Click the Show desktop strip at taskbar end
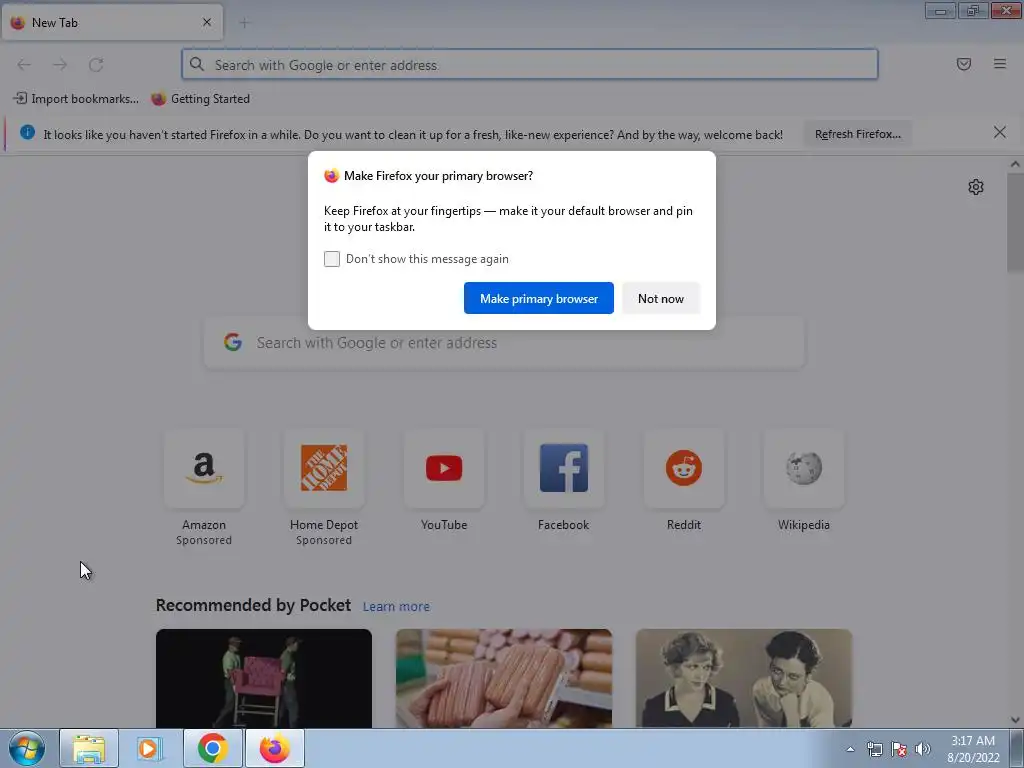The width and height of the screenshot is (1024, 768). [x=1017, y=748]
